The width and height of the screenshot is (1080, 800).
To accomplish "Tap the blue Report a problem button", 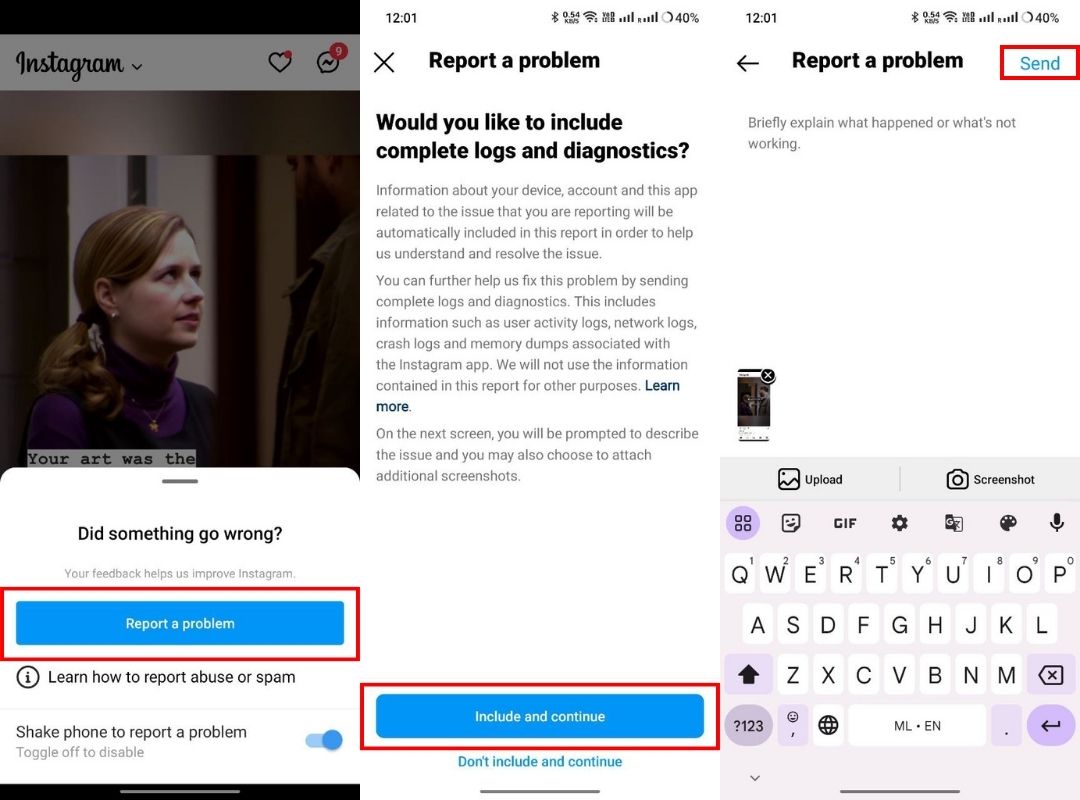I will point(180,623).
